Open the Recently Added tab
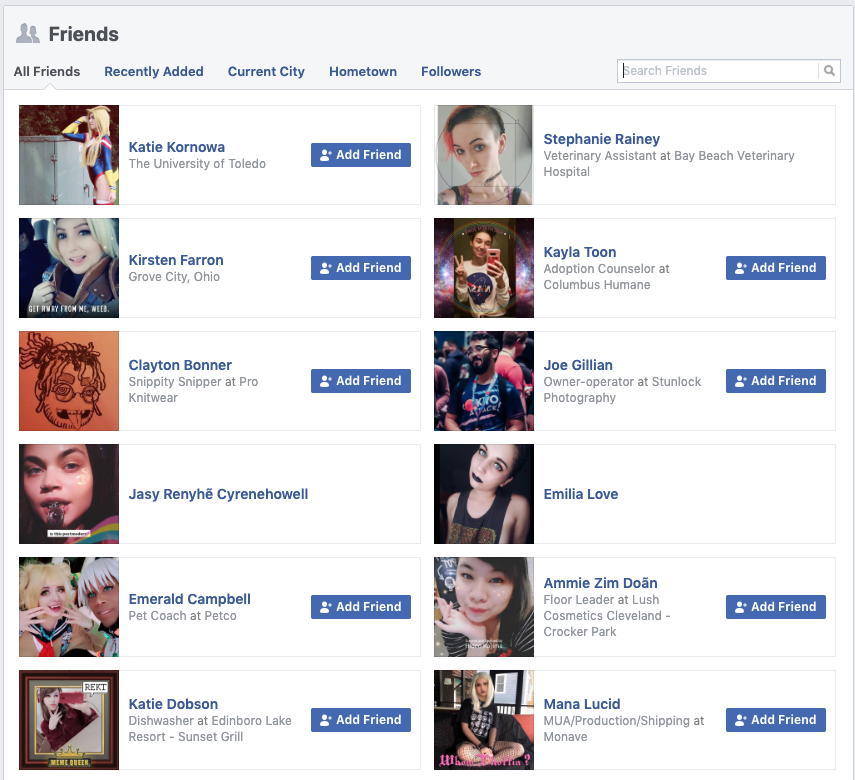Image resolution: width=855 pixels, height=780 pixels. tap(154, 71)
